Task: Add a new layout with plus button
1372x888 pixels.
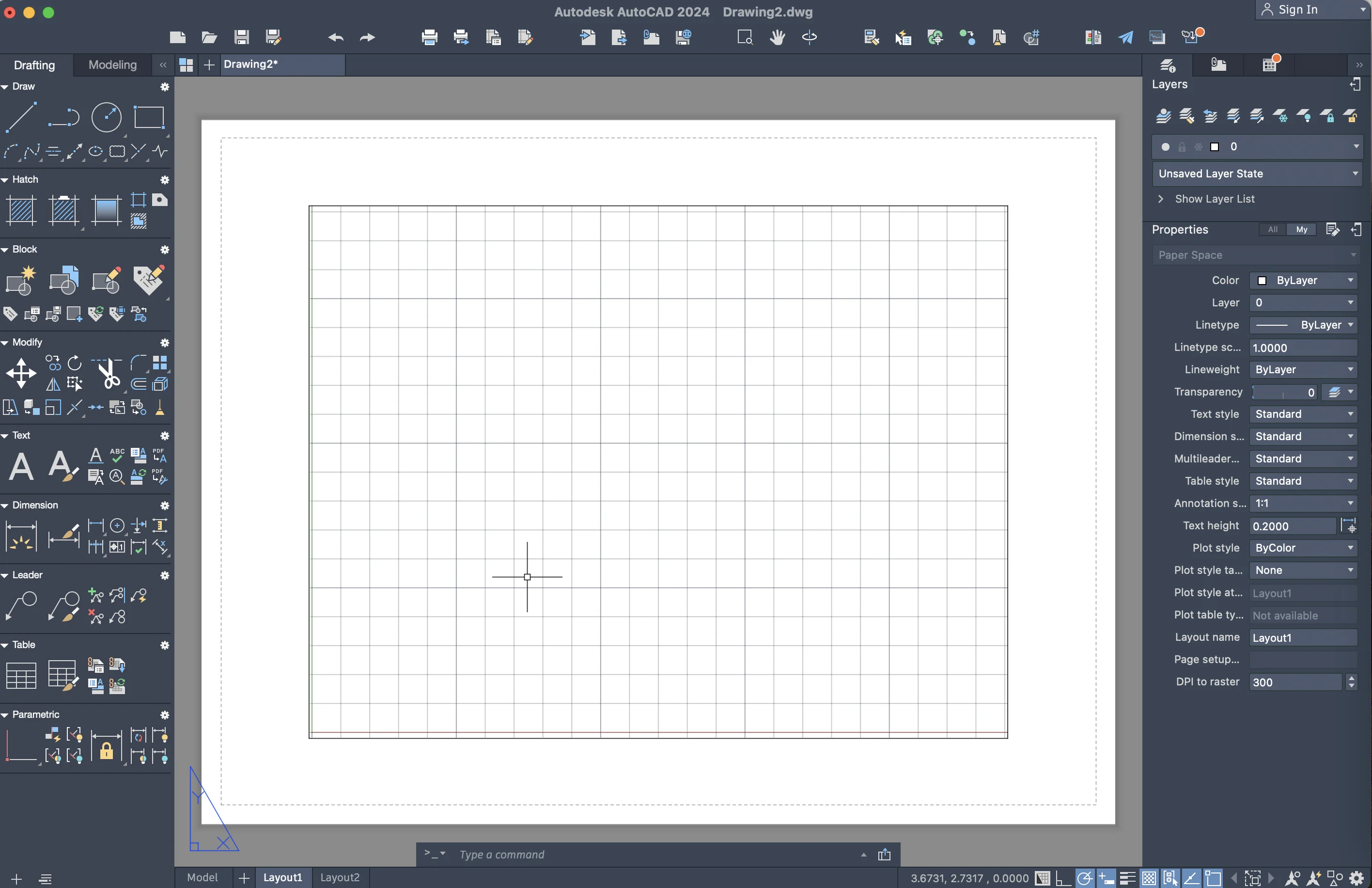Action: 244,878
